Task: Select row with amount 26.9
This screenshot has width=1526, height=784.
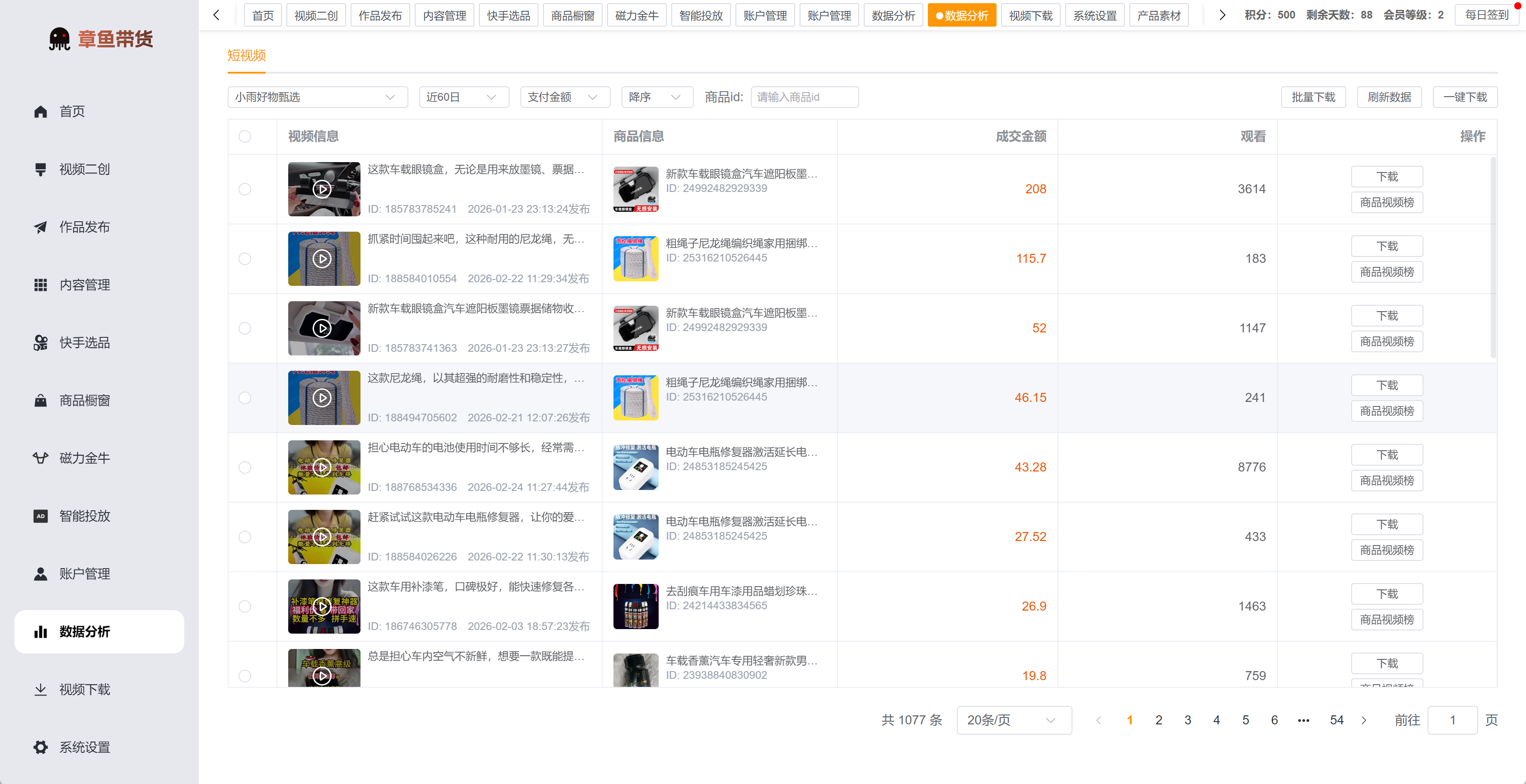Action: 245,607
